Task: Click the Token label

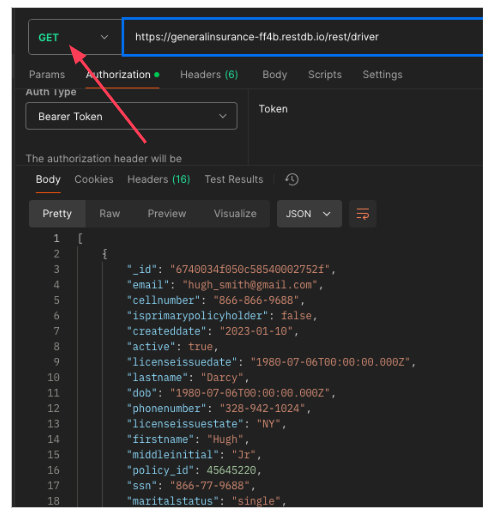Action: coord(273,109)
